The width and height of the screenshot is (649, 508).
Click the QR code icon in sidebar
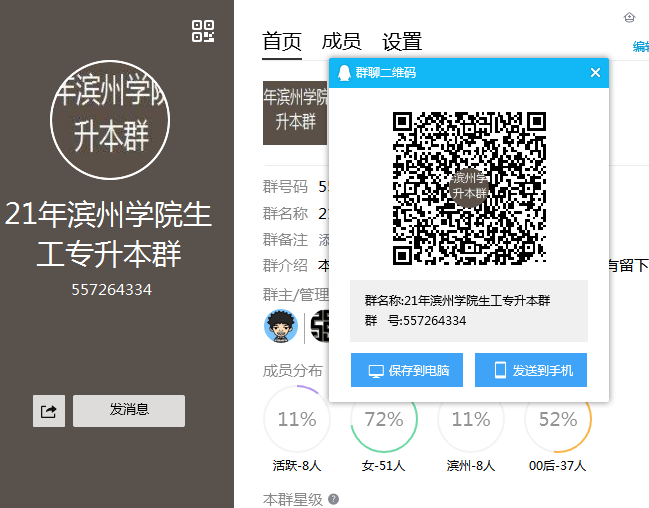(203, 31)
